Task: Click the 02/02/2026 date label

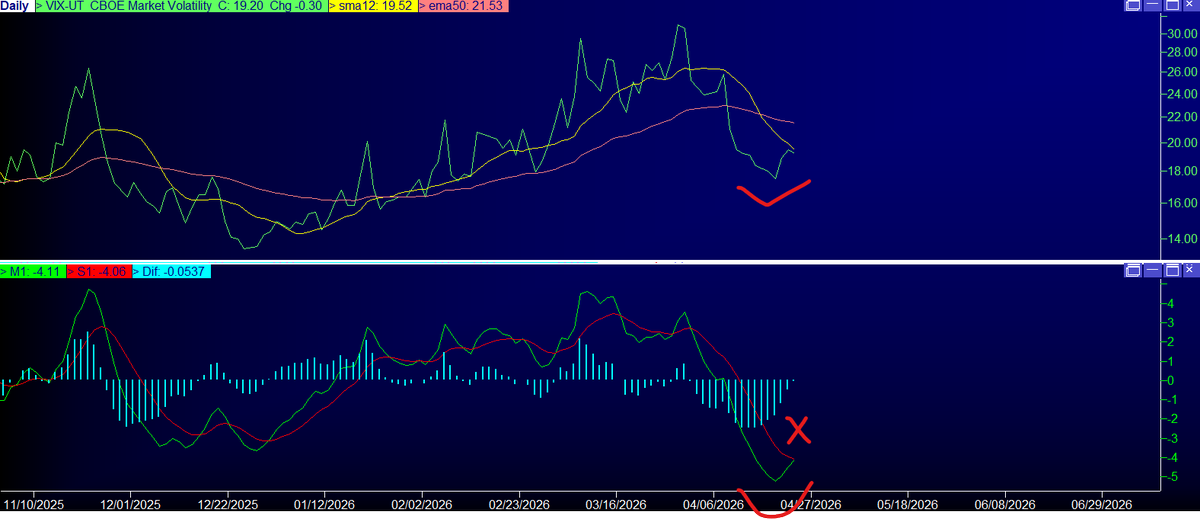Action: tap(422, 506)
